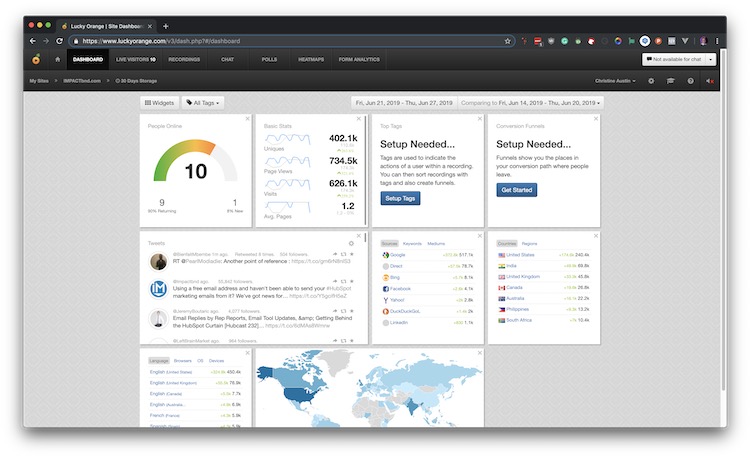The image size is (750, 458).
Task: Click the DuckDuckGo source icon
Action: [x=386, y=311]
